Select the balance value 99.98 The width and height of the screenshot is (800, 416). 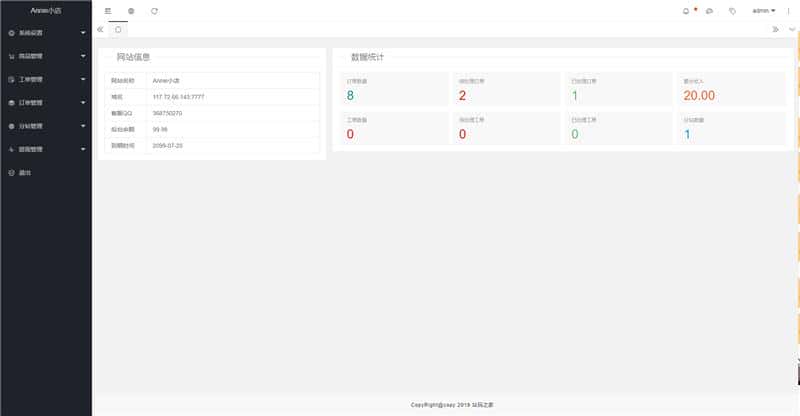point(160,130)
